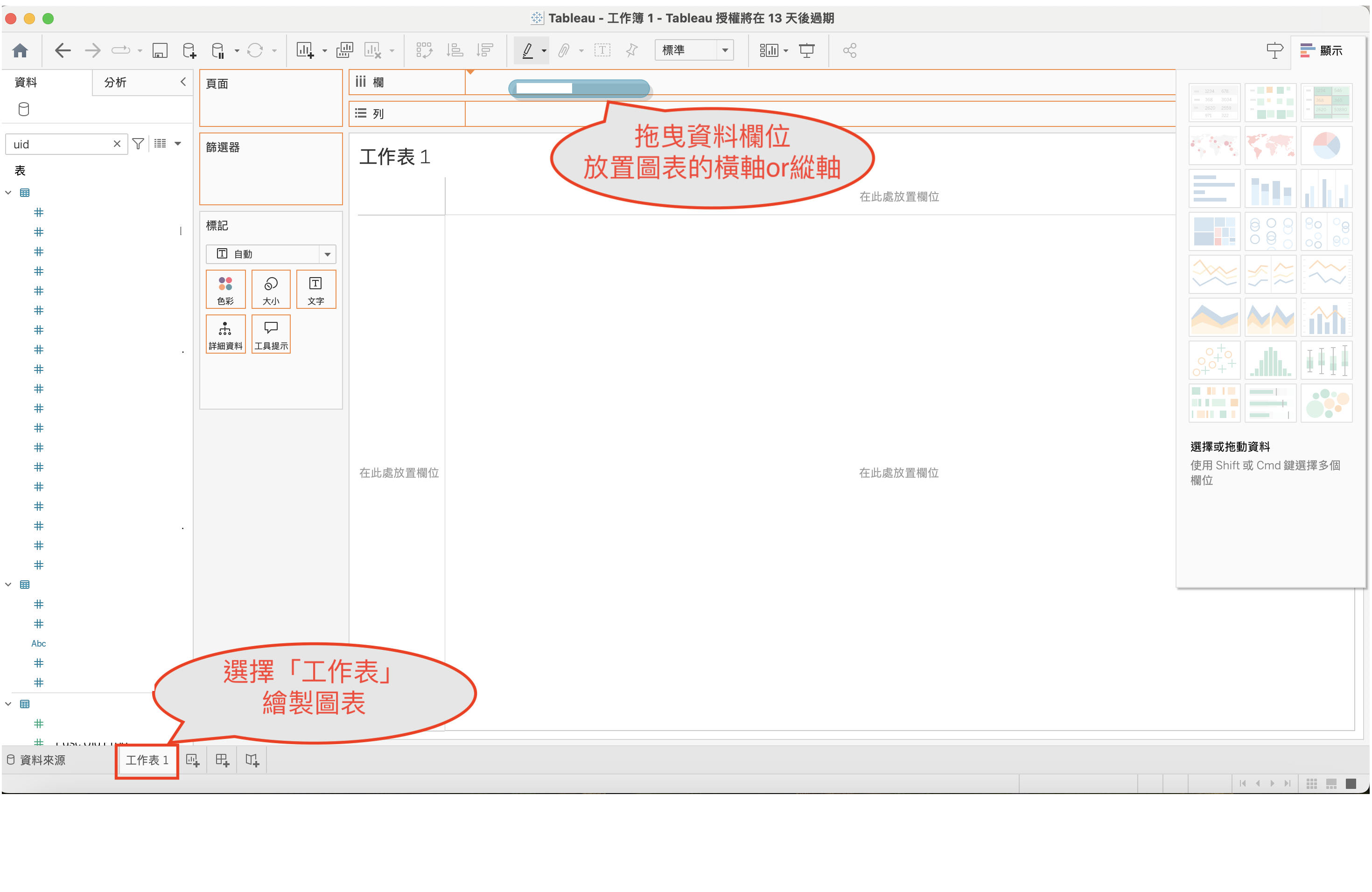Add a new worksheet tab
This screenshot has height=892, width=1372.
click(193, 760)
